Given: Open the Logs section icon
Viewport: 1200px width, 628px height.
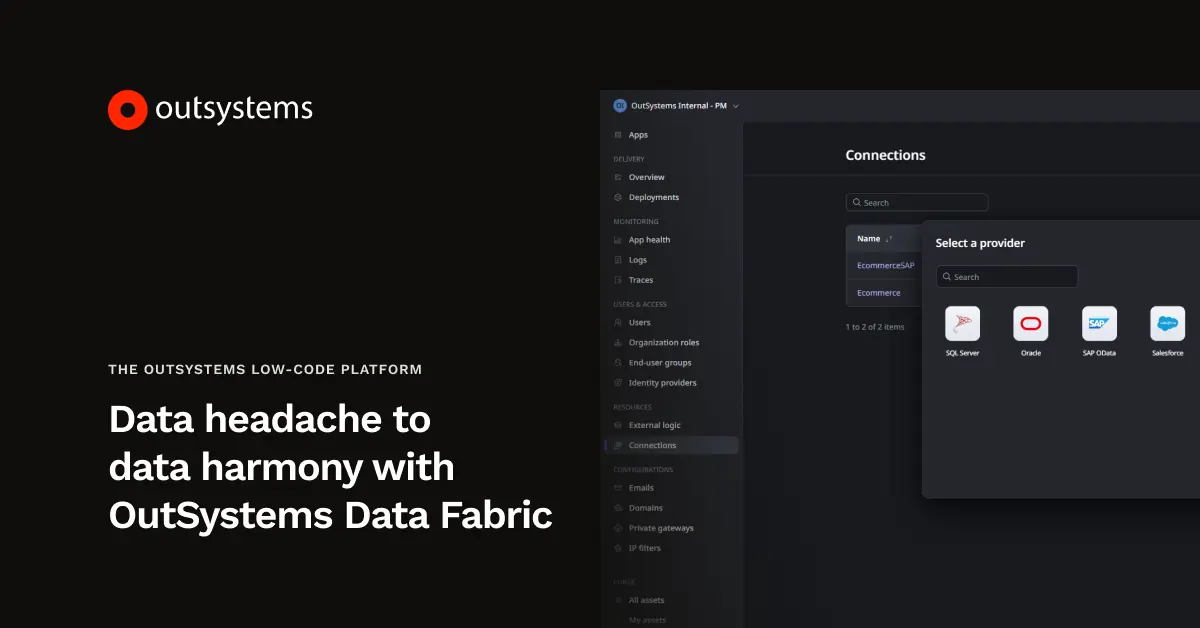Looking at the screenshot, I should 618,260.
